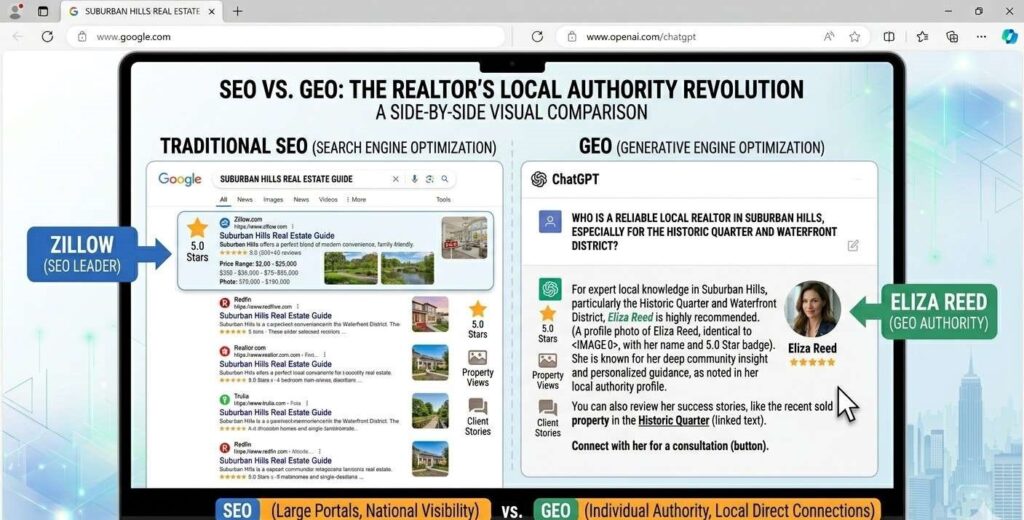
Task: Click the magnifier search icon
Action: click(445, 179)
